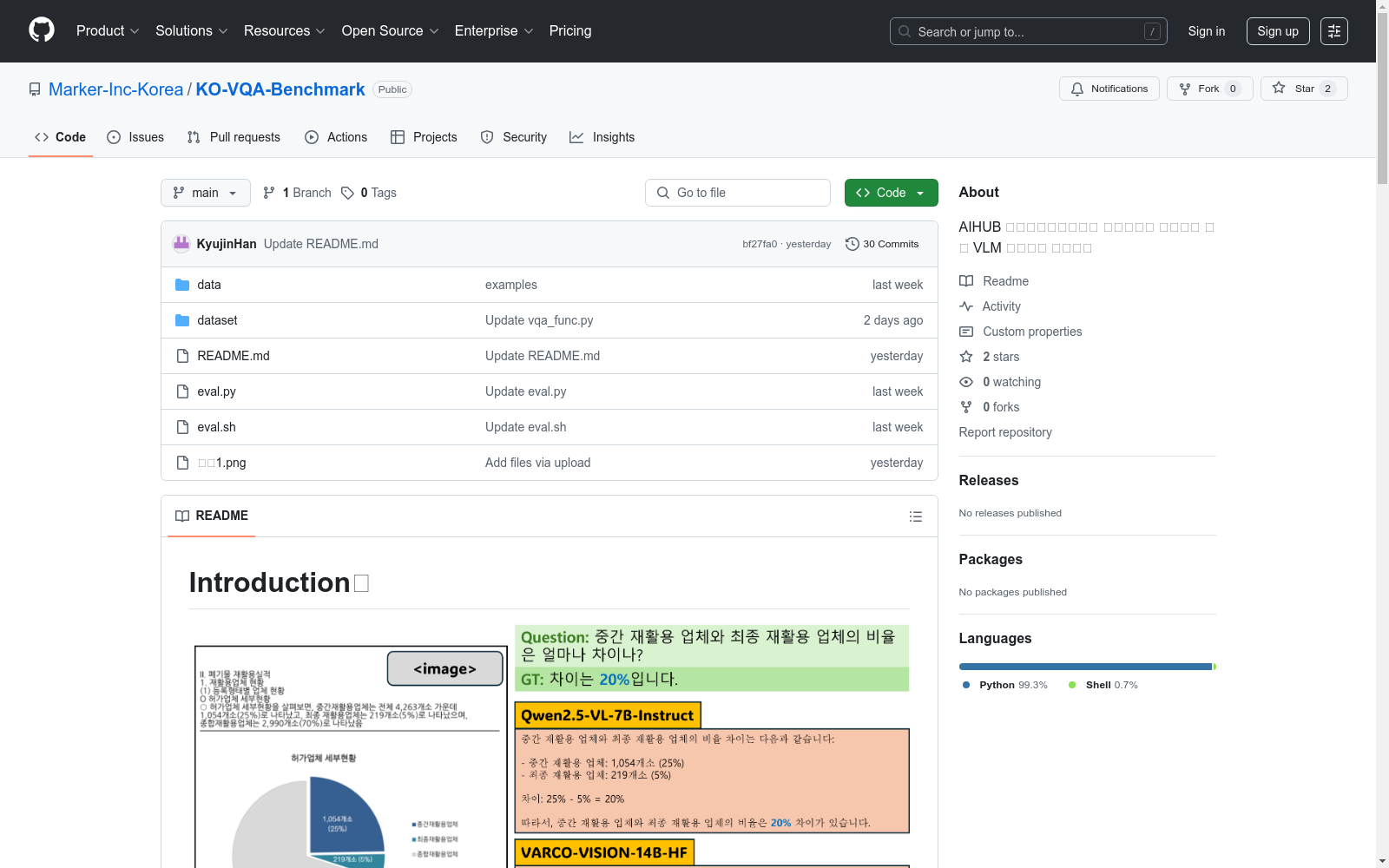Open the Security tab

point(514,137)
